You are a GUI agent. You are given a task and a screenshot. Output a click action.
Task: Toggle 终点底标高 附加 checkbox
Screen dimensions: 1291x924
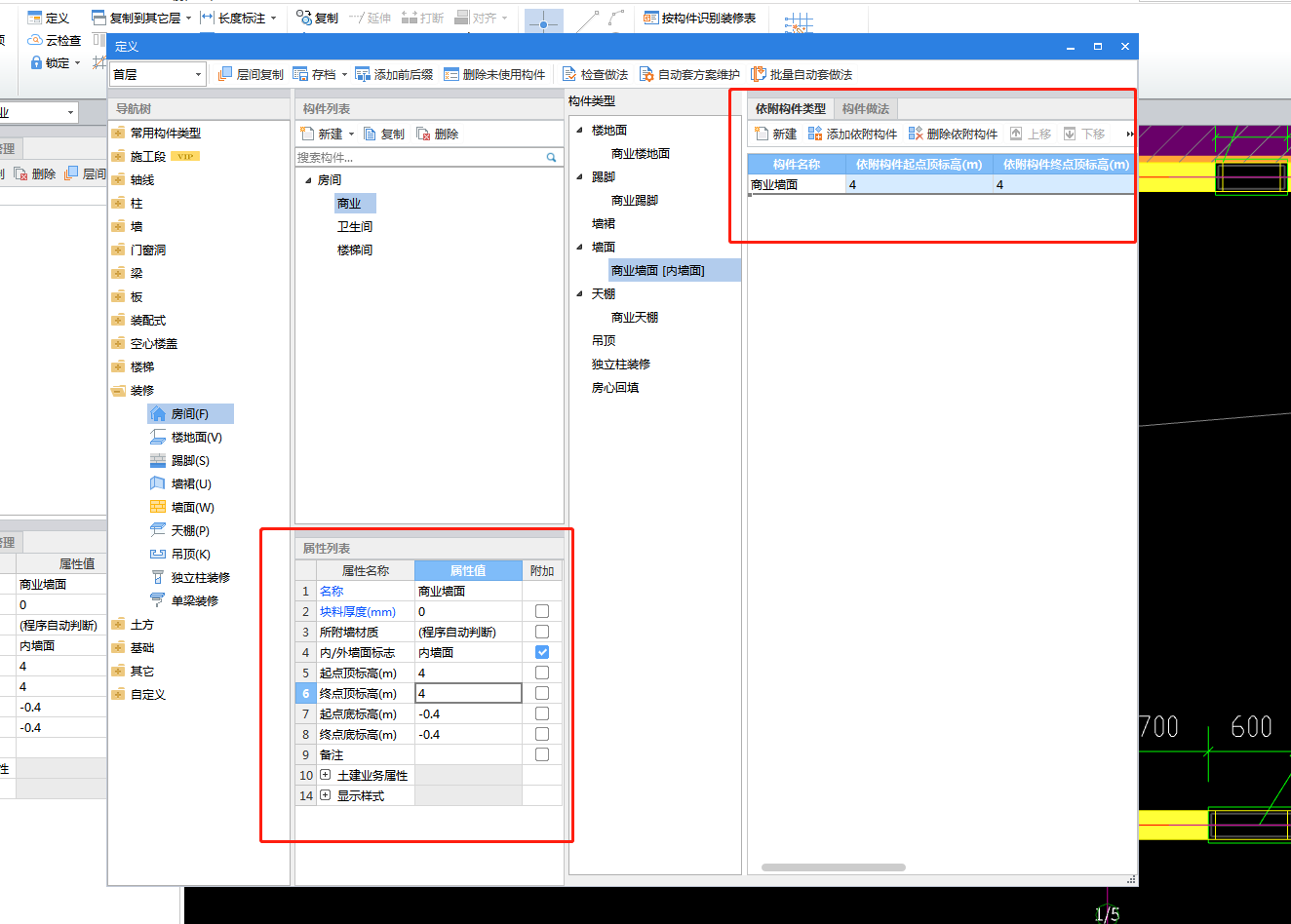point(542,734)
